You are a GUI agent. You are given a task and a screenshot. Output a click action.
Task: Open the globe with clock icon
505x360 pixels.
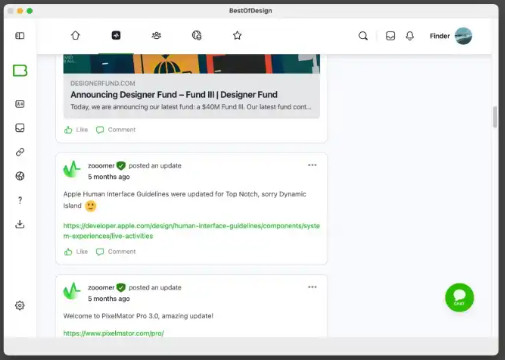(197, 35)
